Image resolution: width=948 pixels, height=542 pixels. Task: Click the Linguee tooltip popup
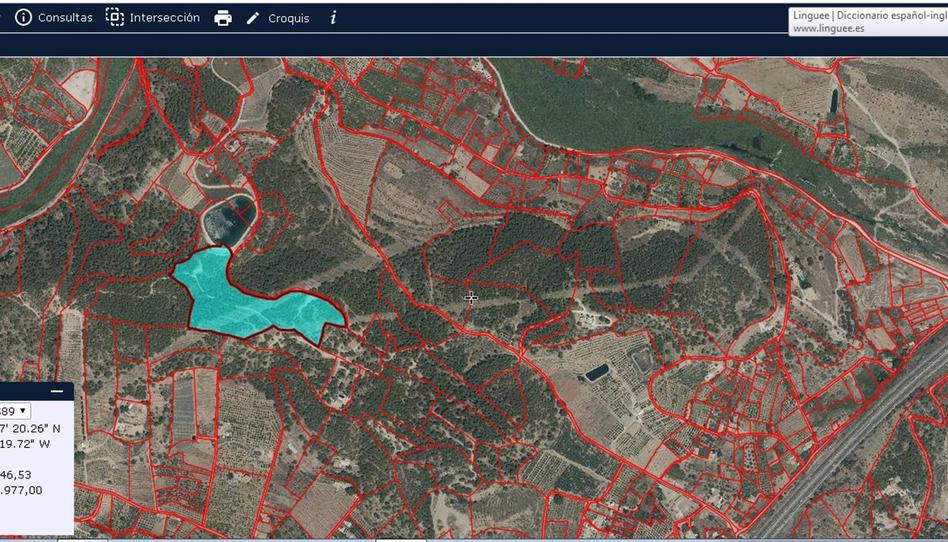(x=867, y=22)
